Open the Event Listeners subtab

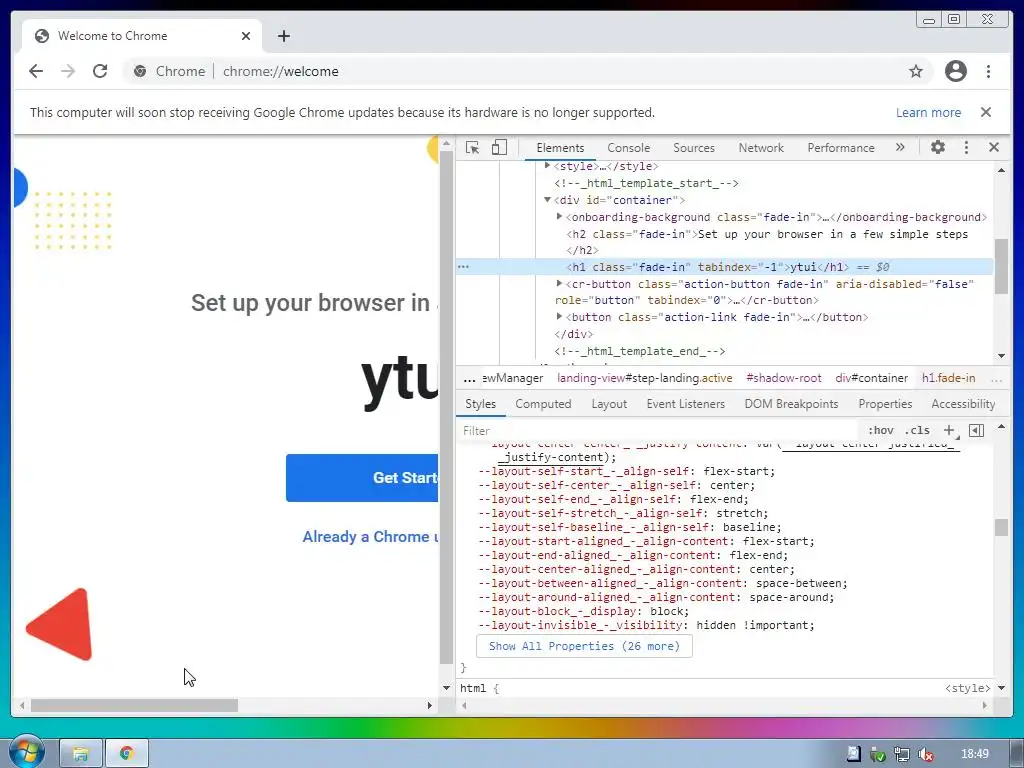pos(686,404)
